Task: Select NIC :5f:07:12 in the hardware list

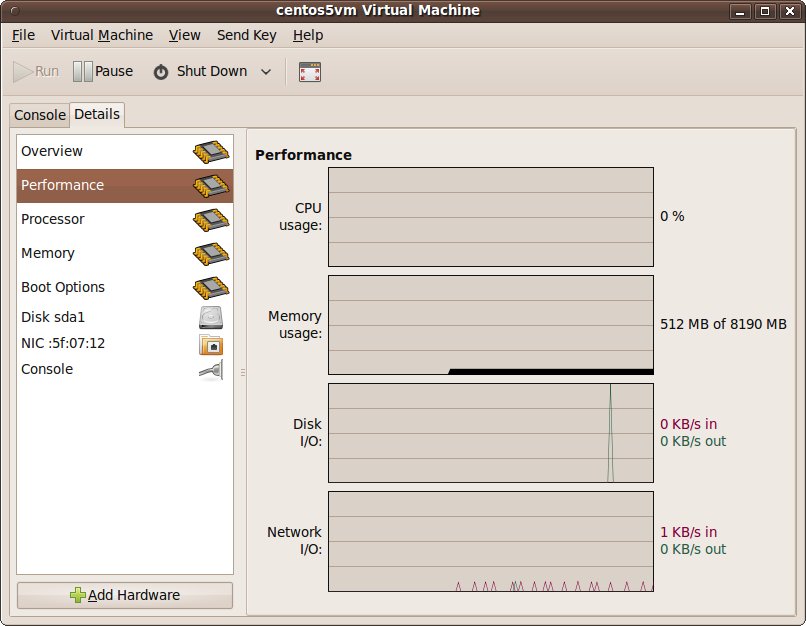Action: pos(125,343)
